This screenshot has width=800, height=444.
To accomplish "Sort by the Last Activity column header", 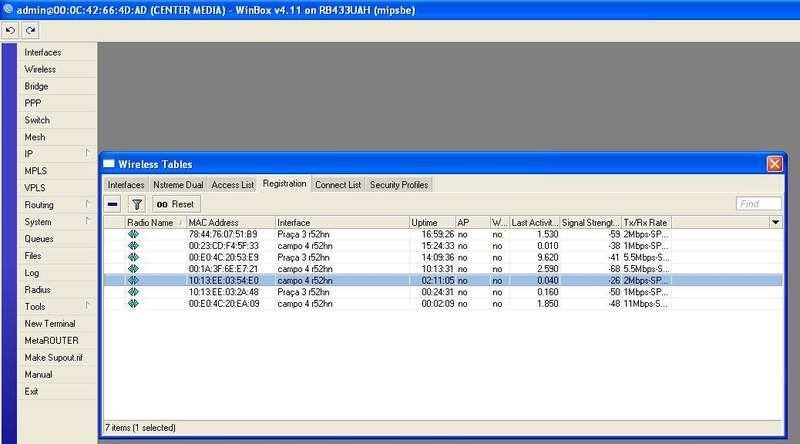I will (535, 223).
